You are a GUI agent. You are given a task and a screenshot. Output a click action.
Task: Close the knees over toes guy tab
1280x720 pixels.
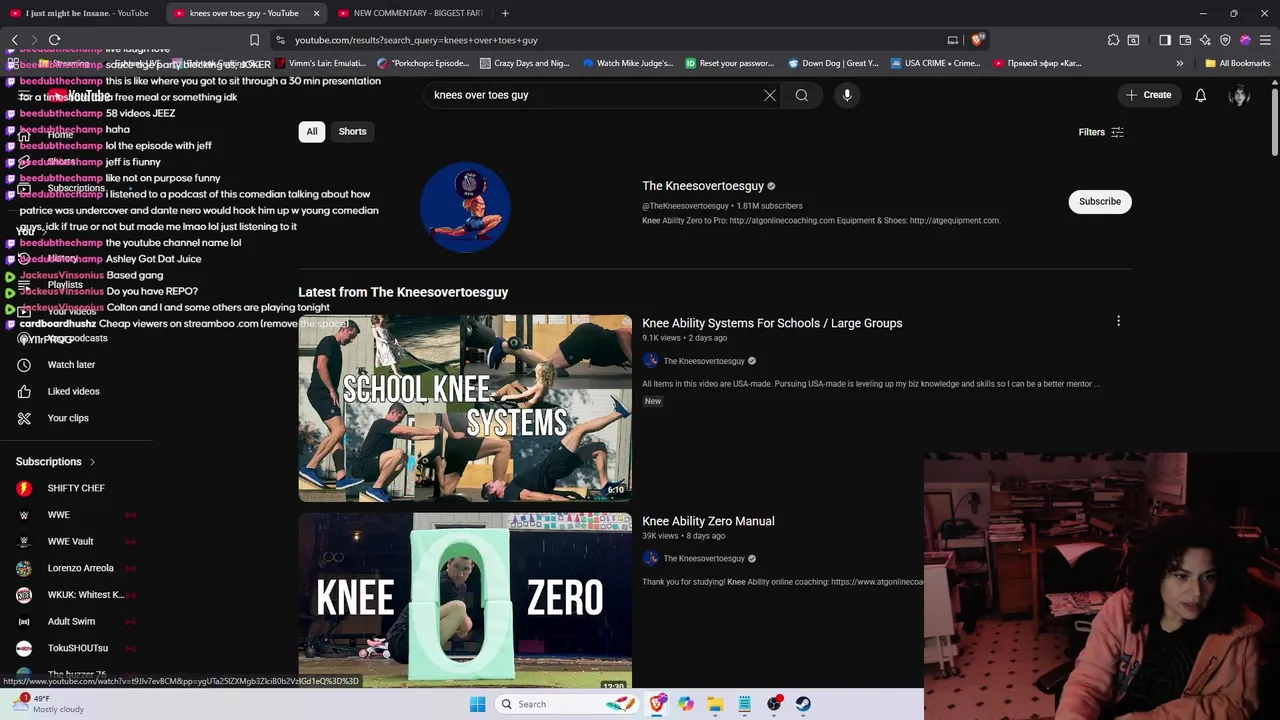(x=316, y=13)
